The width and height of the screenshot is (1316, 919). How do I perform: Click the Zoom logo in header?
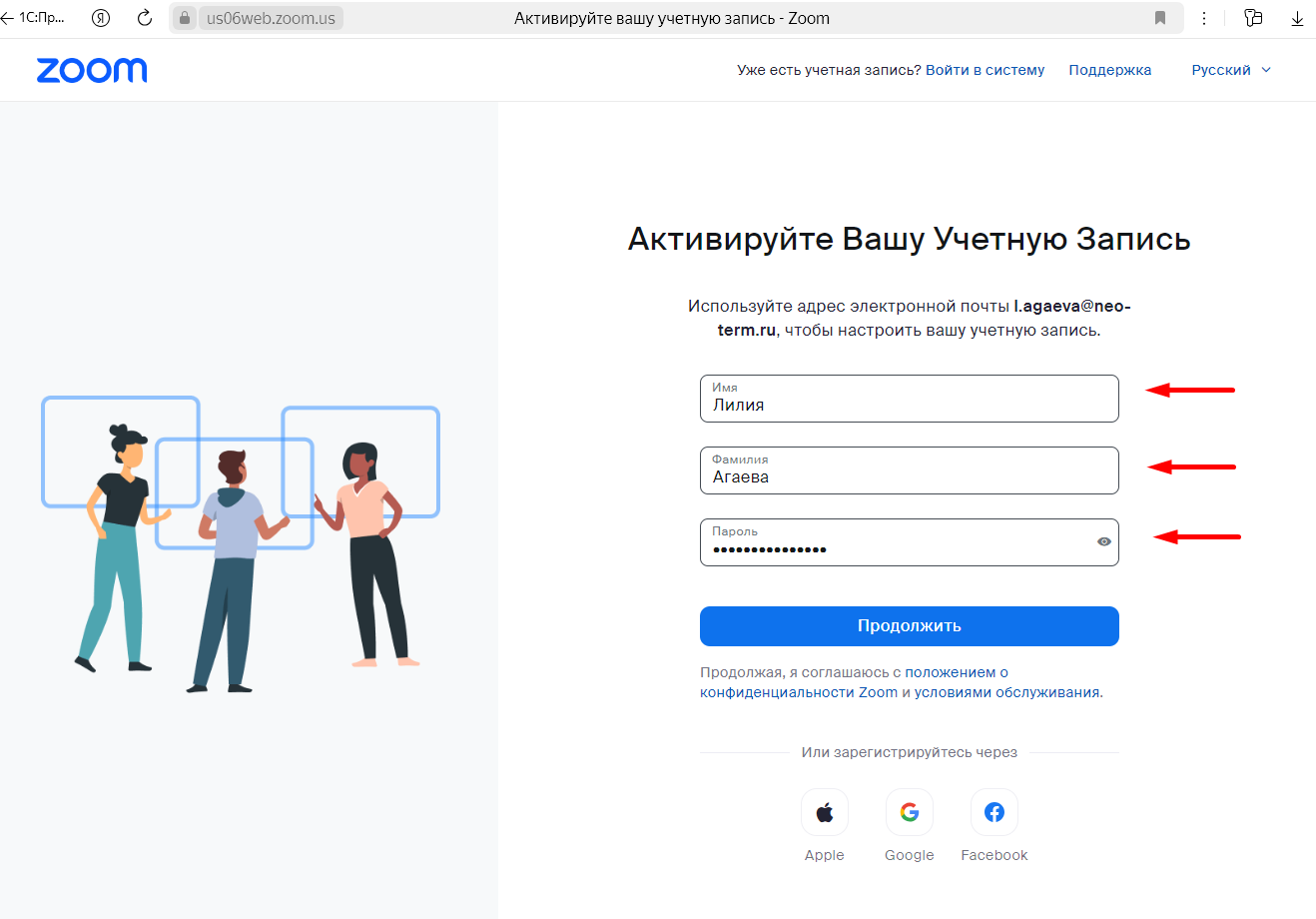click(x=92, y=70)
